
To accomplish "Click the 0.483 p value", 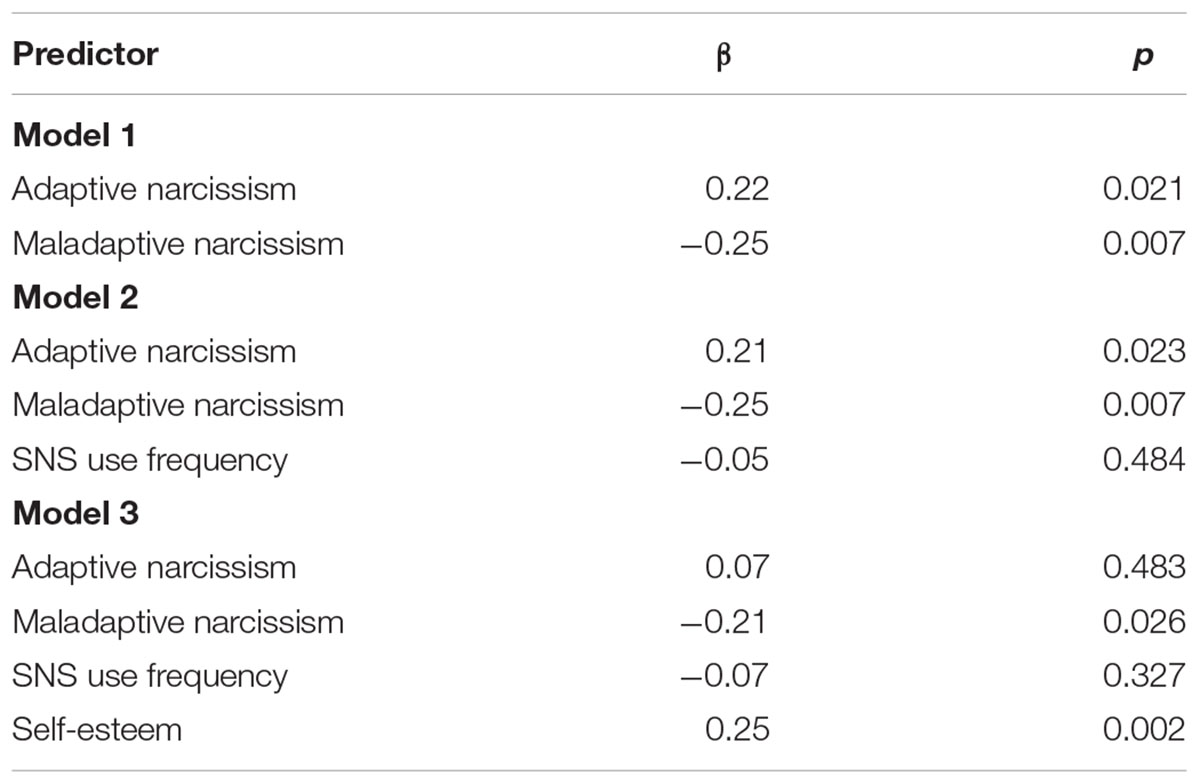I will click(1145, 567).
